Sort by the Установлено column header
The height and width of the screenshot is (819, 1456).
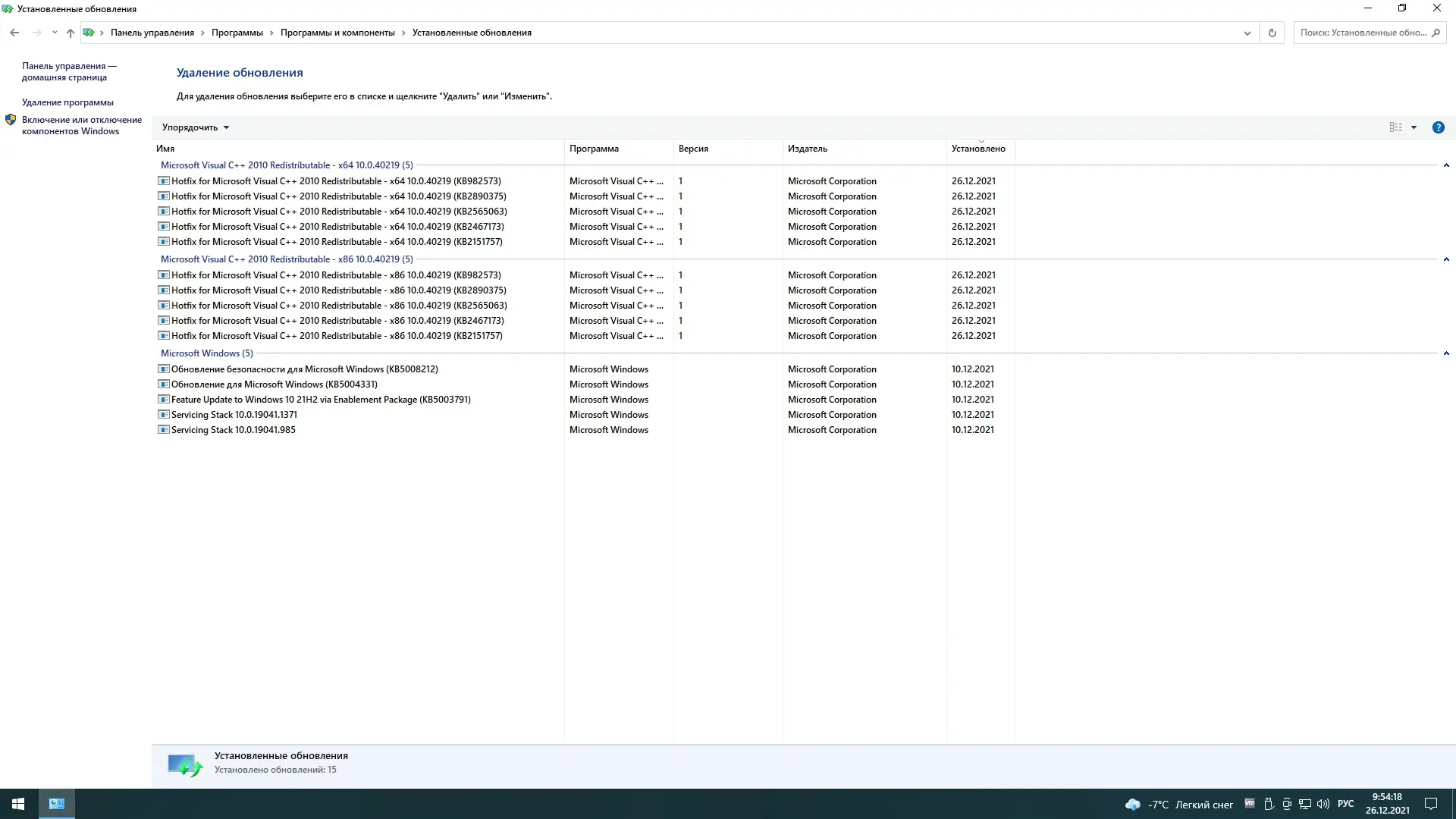[x=978, y=149]
